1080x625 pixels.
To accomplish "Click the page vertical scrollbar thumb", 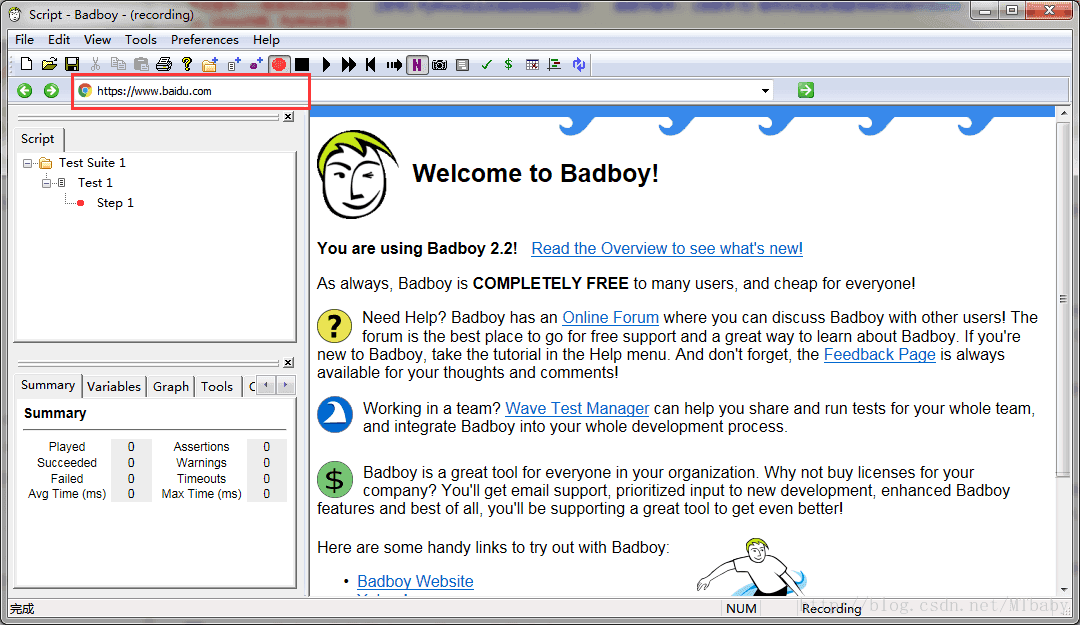I will tap(1063, 298).
